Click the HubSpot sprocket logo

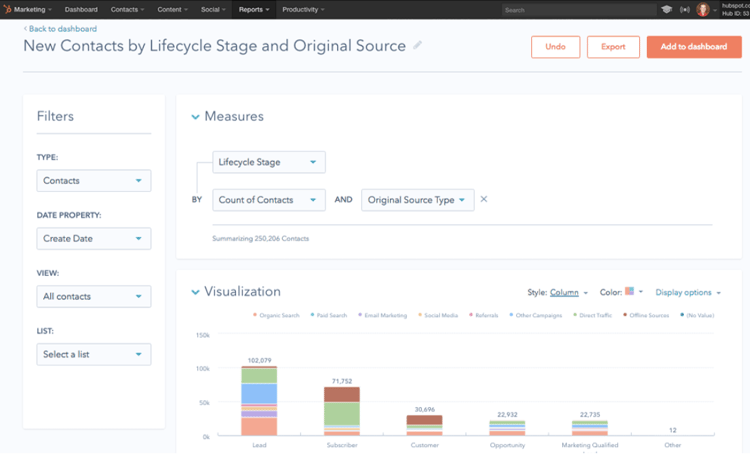tap(7, 9)
